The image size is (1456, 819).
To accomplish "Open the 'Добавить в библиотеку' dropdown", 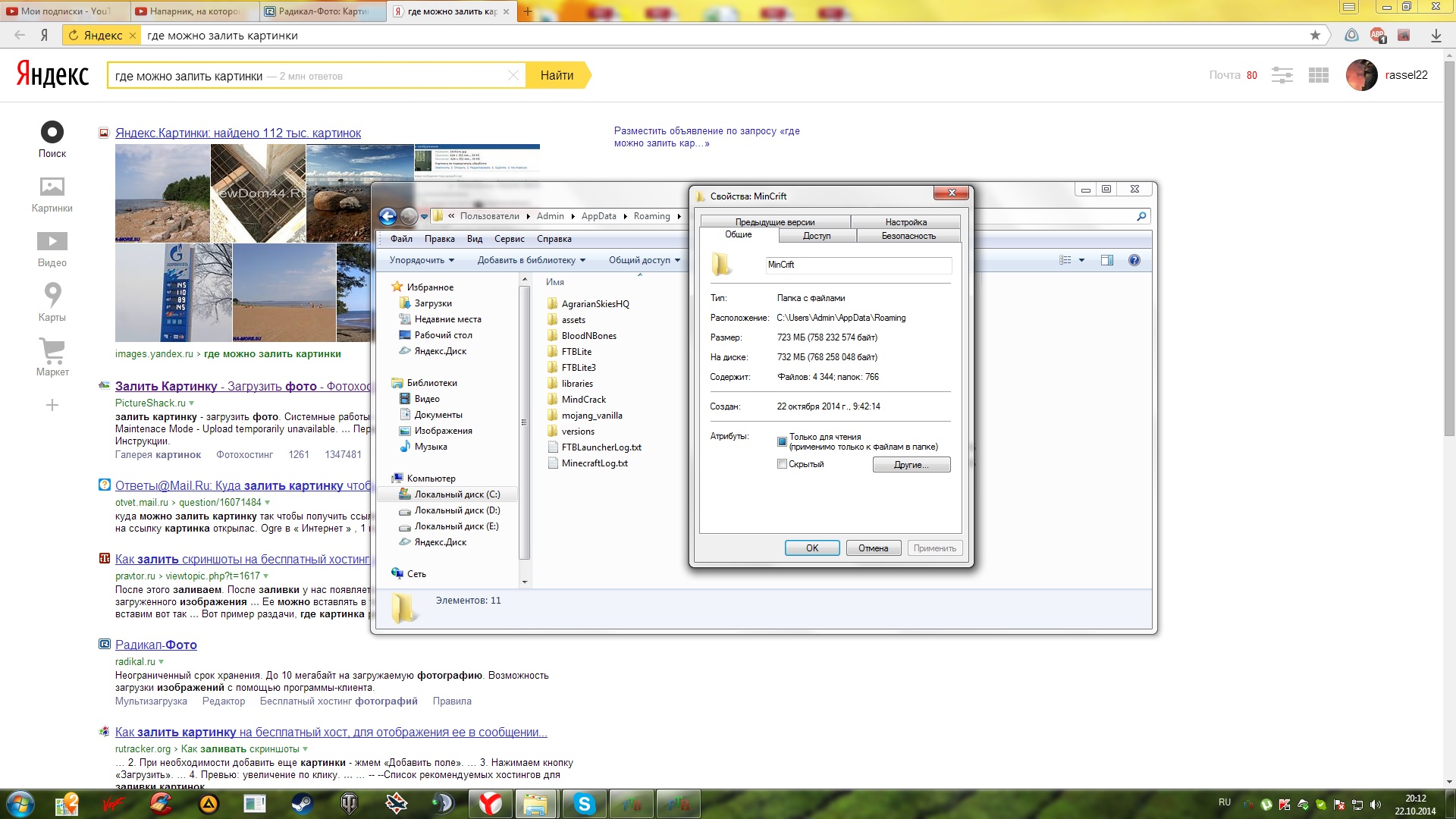I will 532,260.
